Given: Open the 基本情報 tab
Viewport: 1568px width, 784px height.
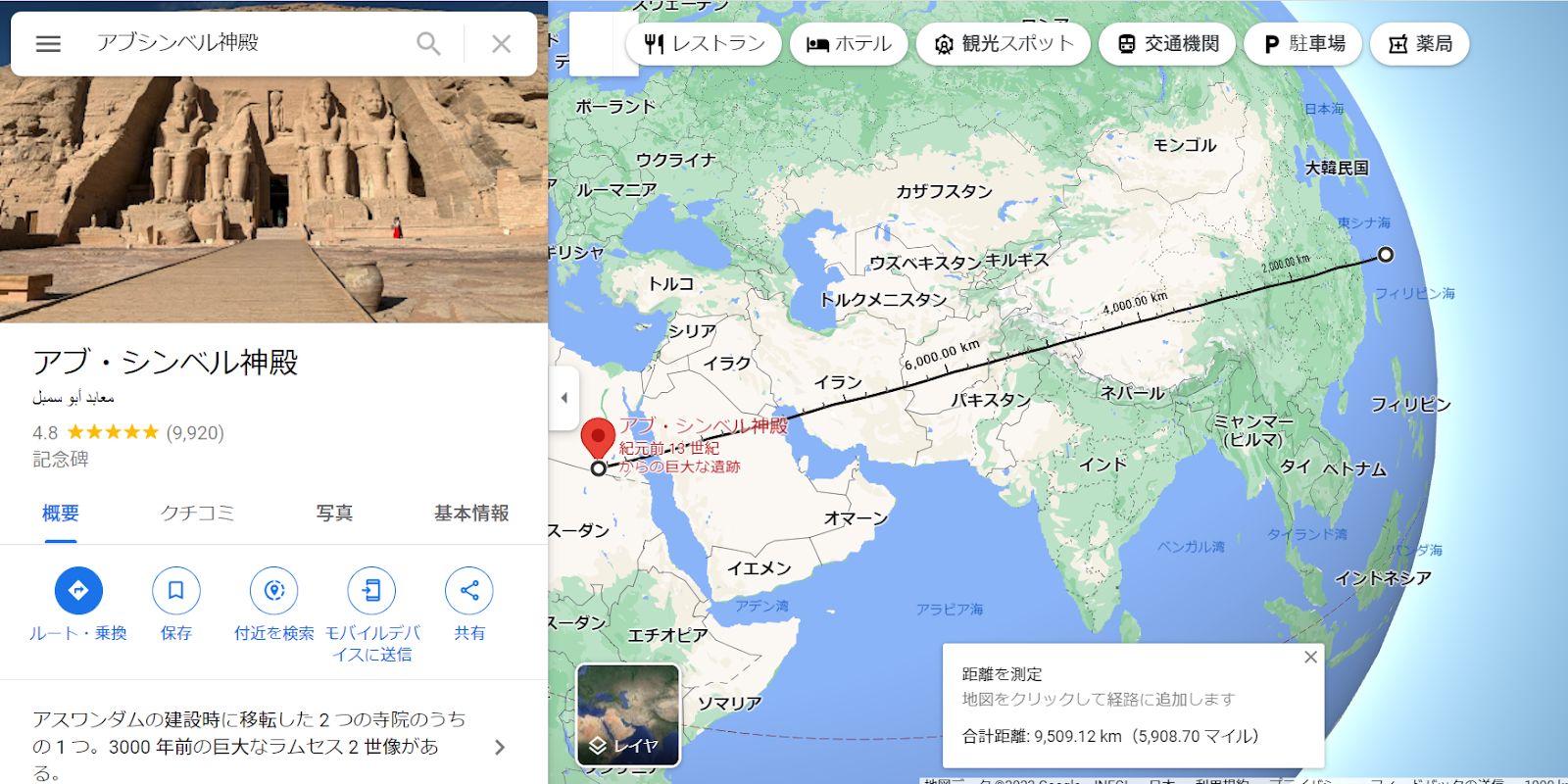Looking at the screenshot, I should point(471,513).
